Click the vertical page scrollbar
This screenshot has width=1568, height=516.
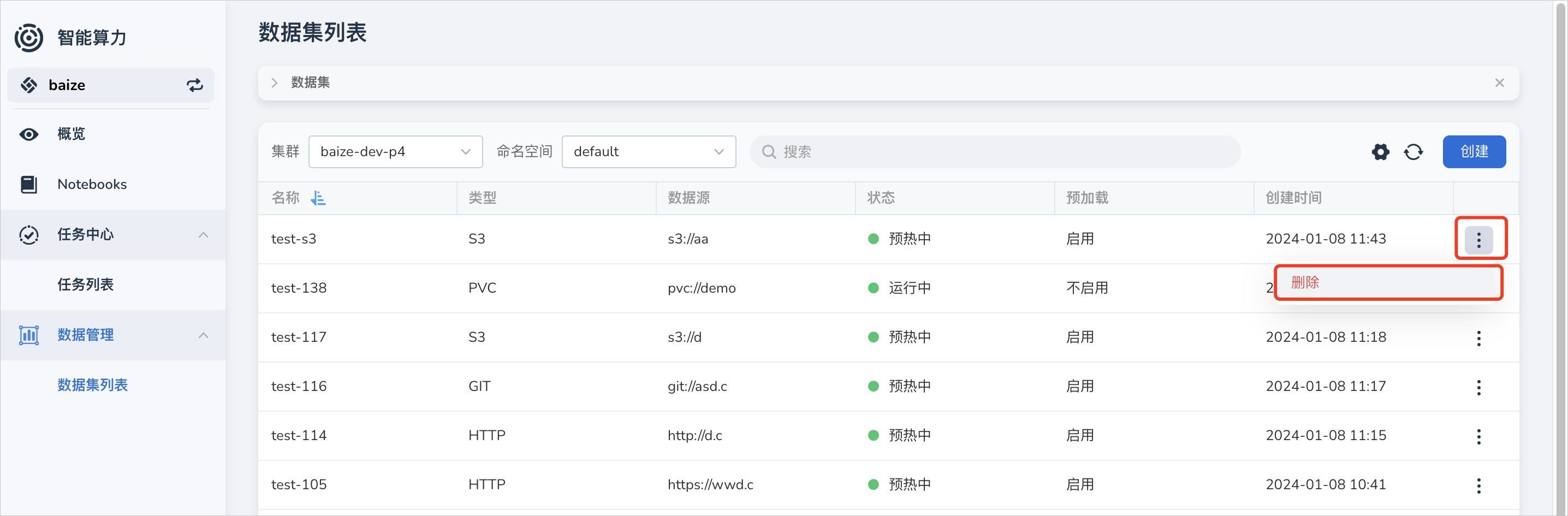pyautogui.click(x=1560, y=258)
